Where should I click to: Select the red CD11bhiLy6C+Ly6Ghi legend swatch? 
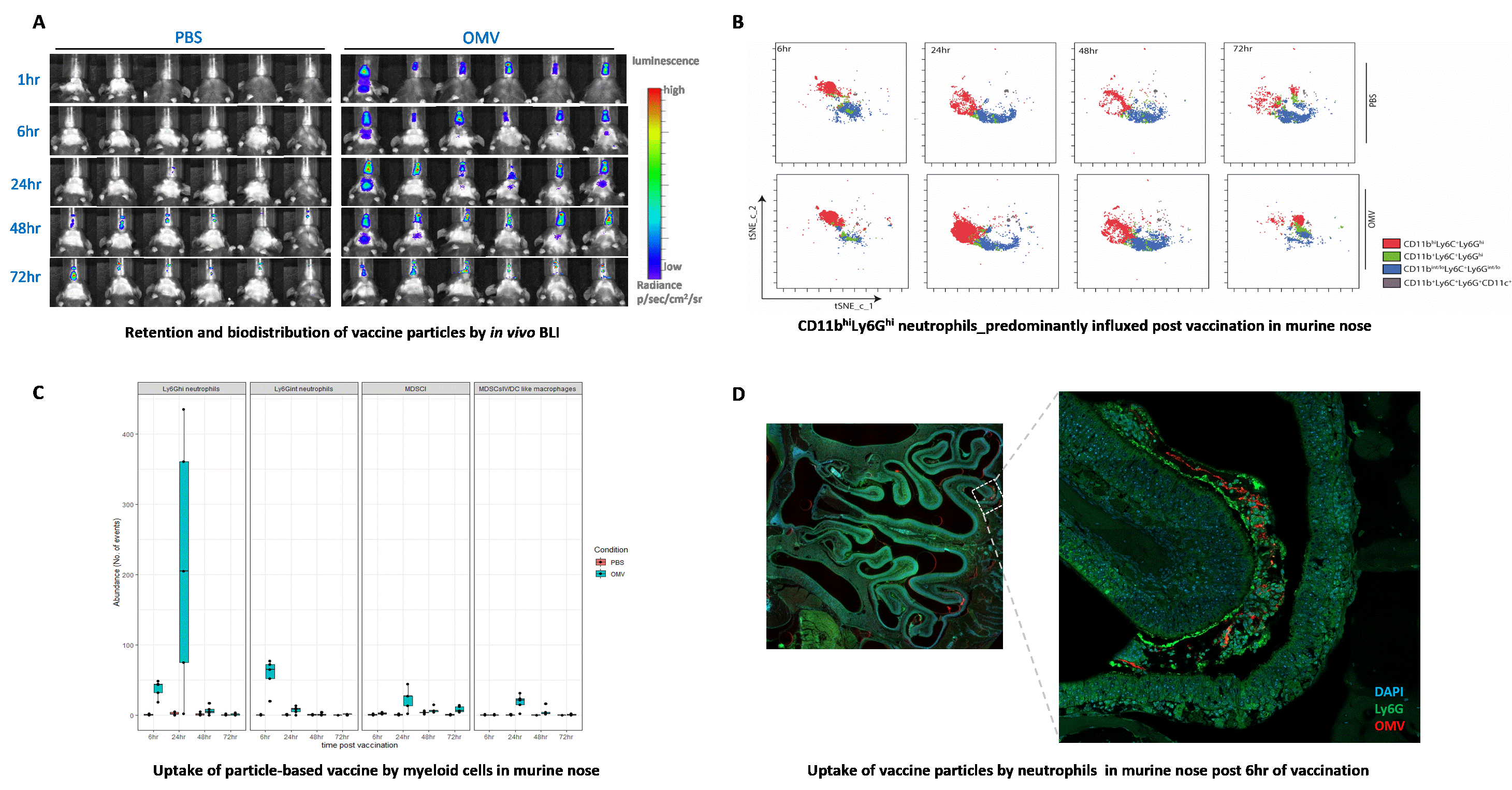1391,243
